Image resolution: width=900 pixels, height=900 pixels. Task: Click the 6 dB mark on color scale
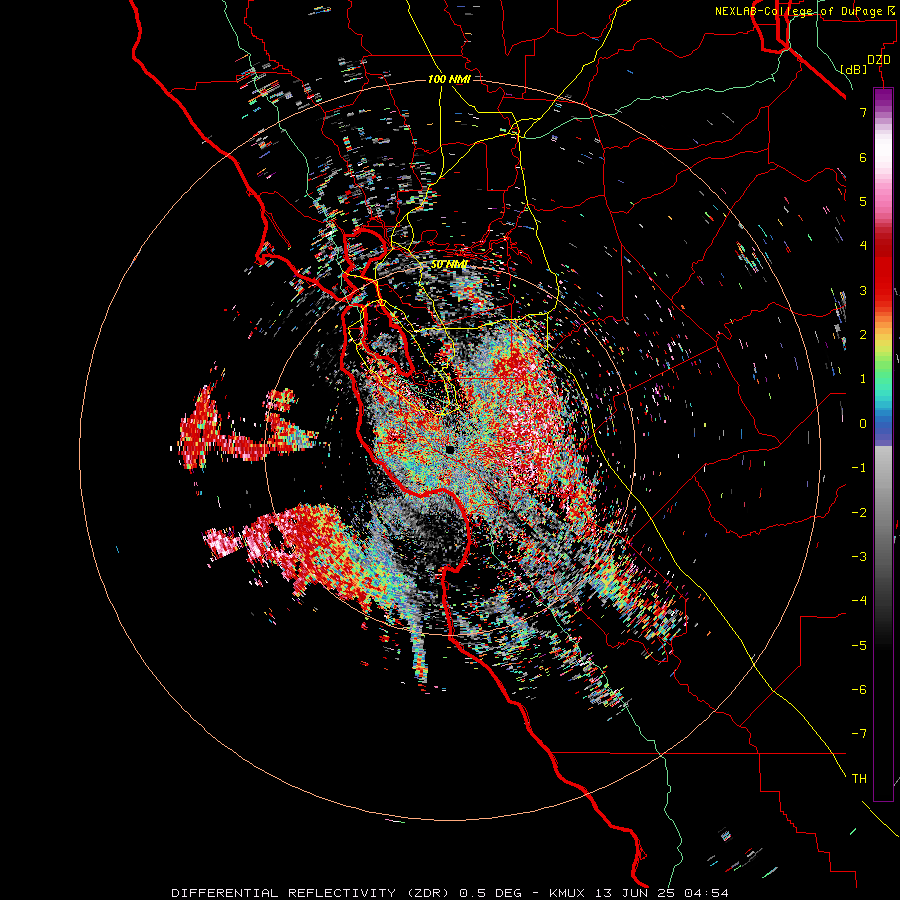[x=863, y=157]
